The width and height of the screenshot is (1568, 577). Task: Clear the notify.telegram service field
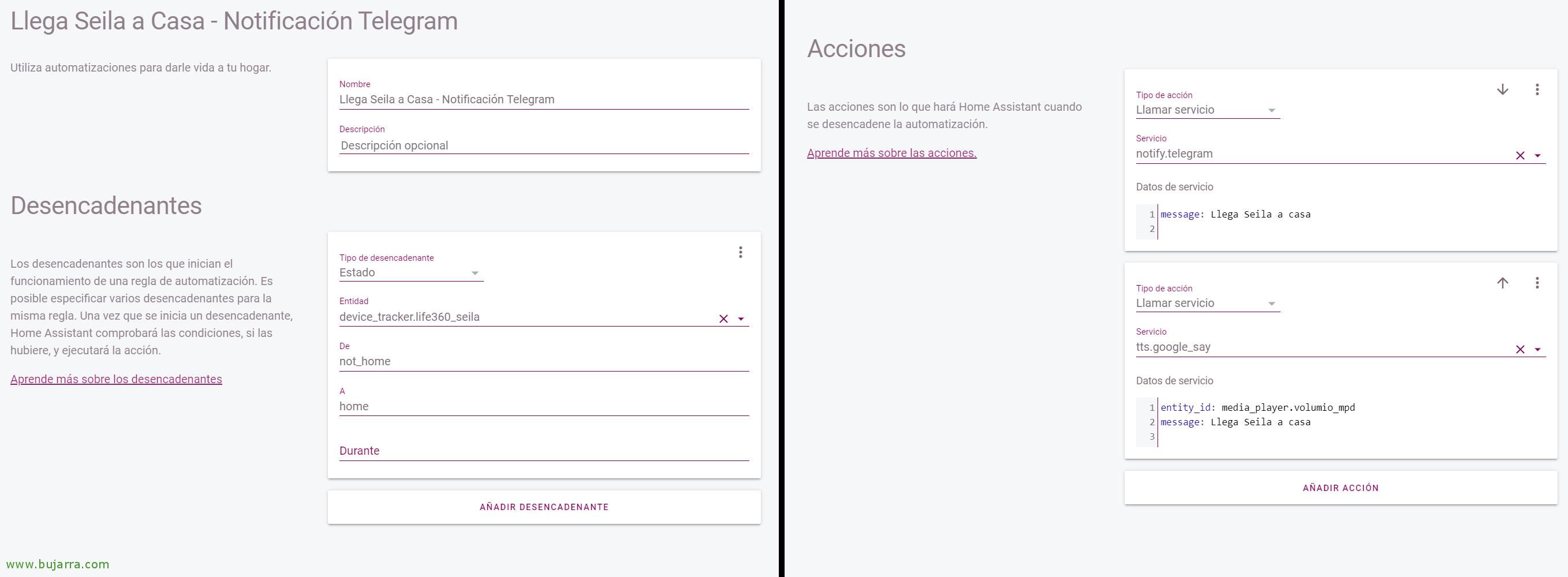(x=1520, y=156)
